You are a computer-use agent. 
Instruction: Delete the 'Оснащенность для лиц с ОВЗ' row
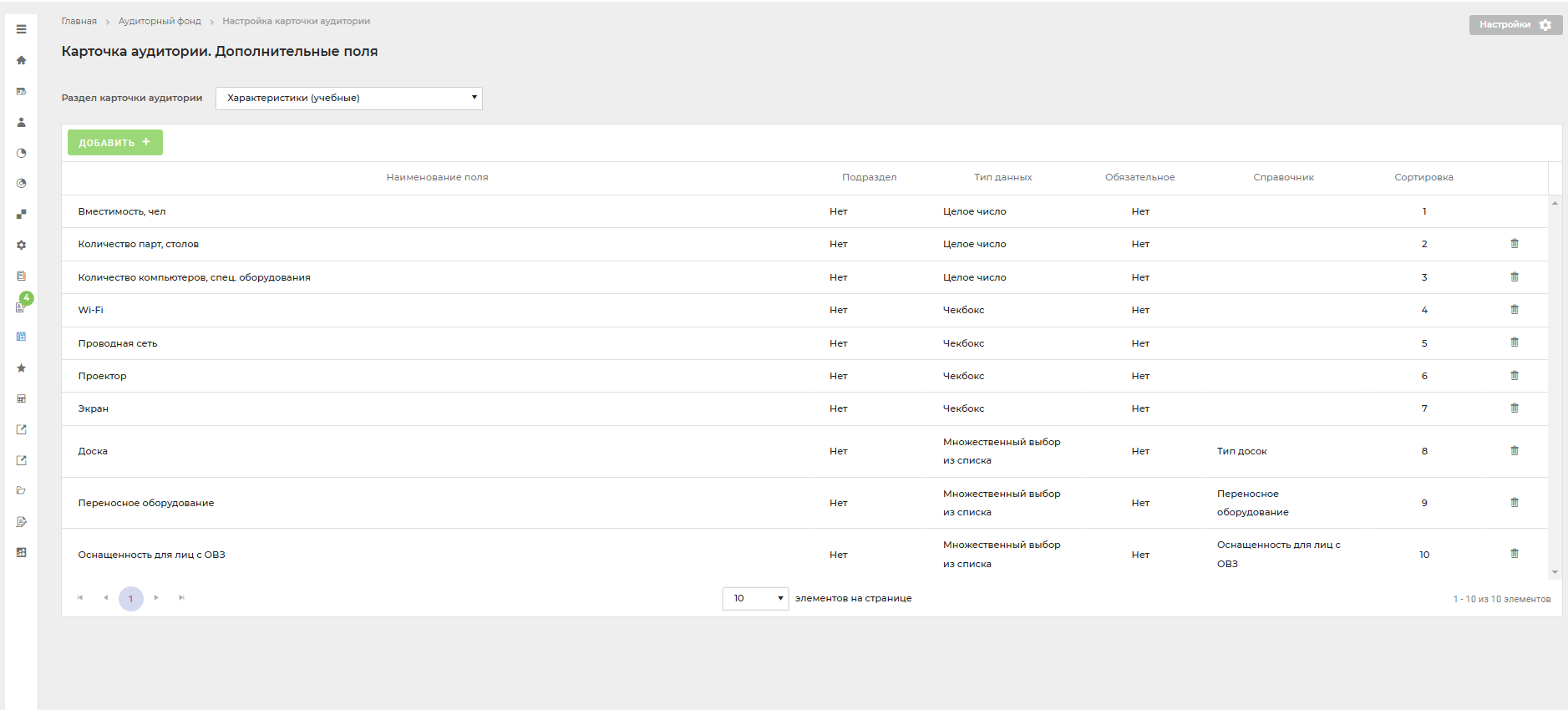coord(1515,553)
